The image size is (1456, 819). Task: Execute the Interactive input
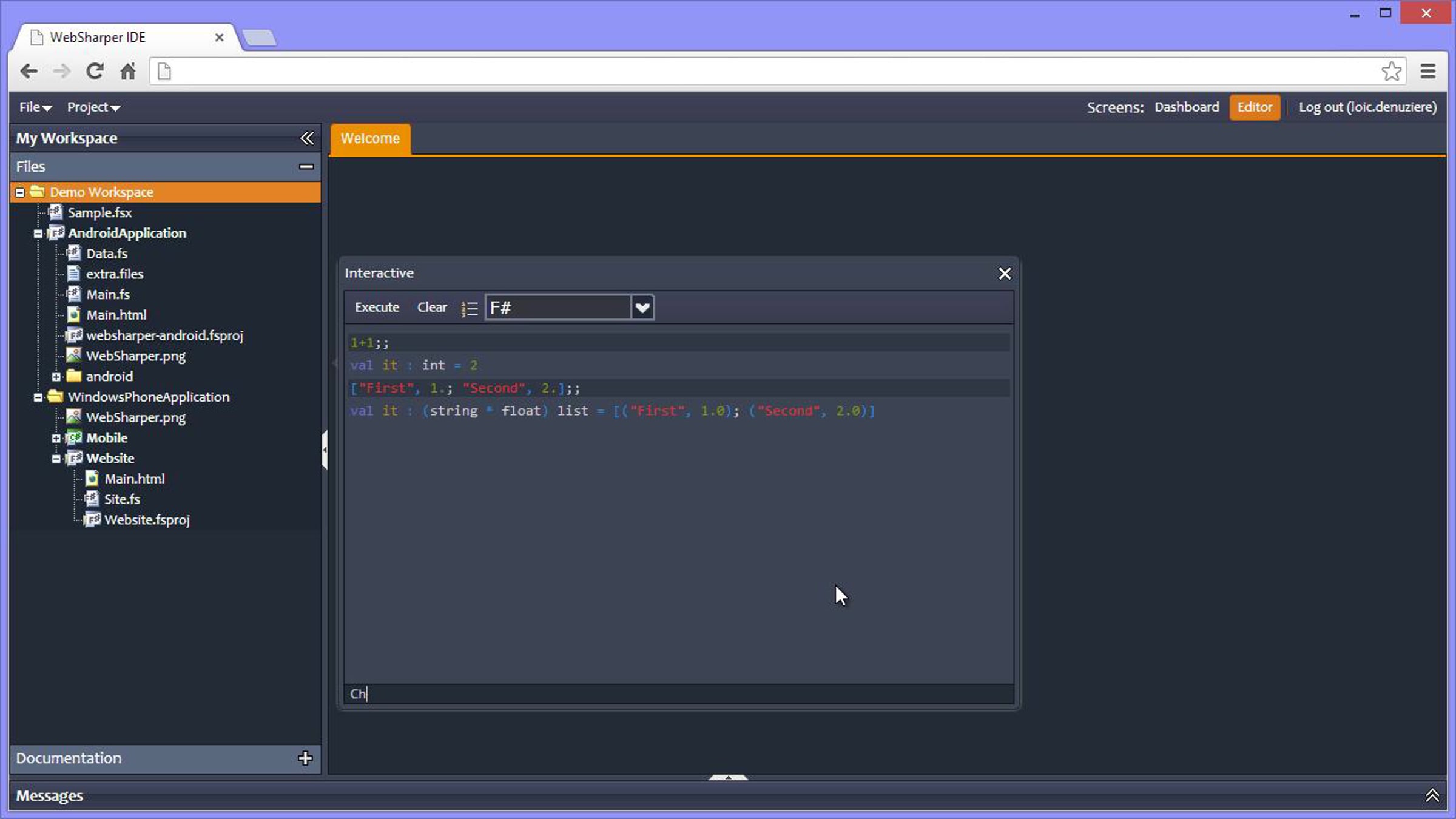[377, 308]
